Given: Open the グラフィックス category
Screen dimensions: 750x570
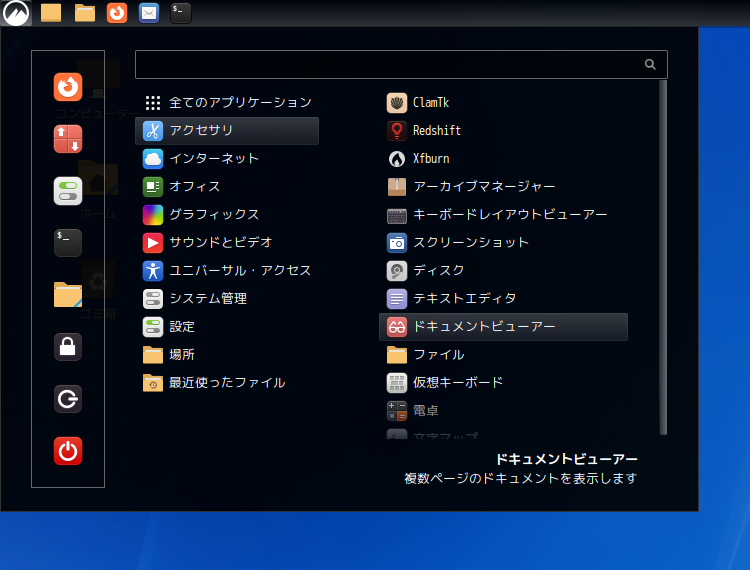Looking at the screenshot, I should click(x=227, y=215).
